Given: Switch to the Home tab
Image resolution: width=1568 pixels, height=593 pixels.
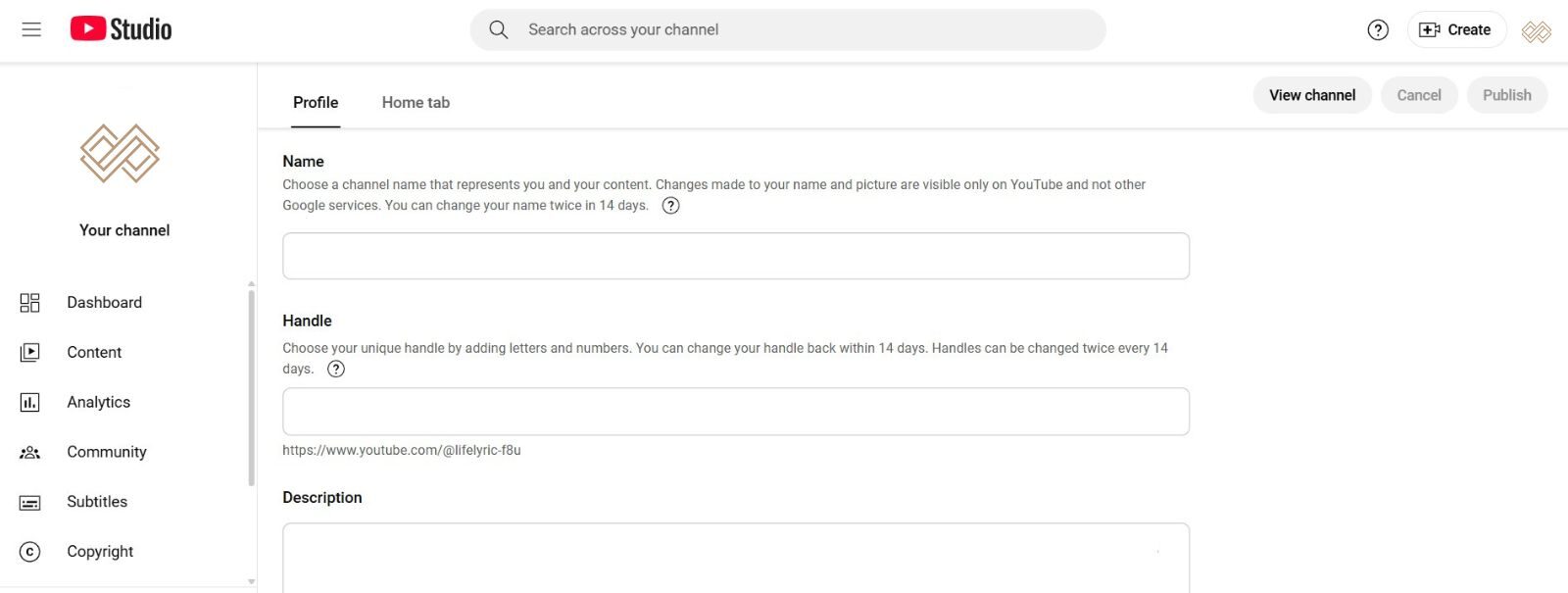Looking at the screenshot, I should click(416, 103).
